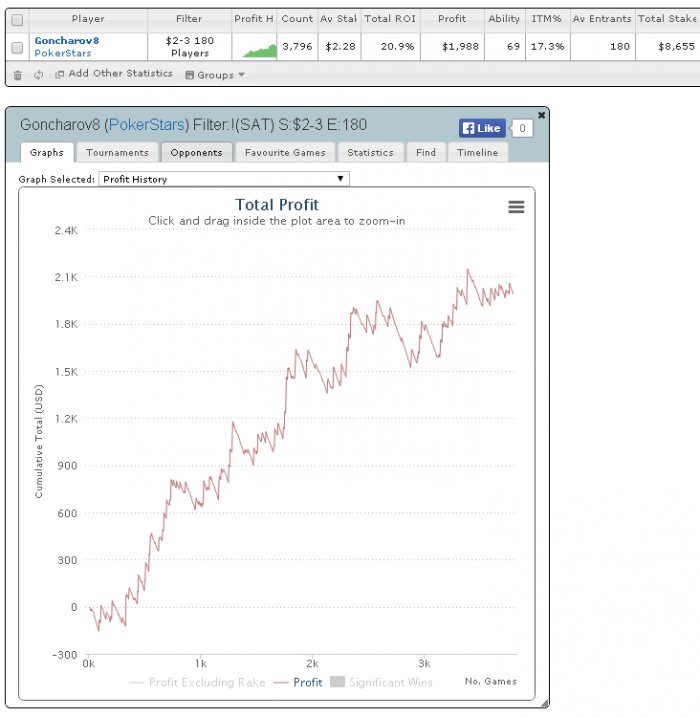
Task: Open the chart hamburger menu
Action: coord(516,206)
